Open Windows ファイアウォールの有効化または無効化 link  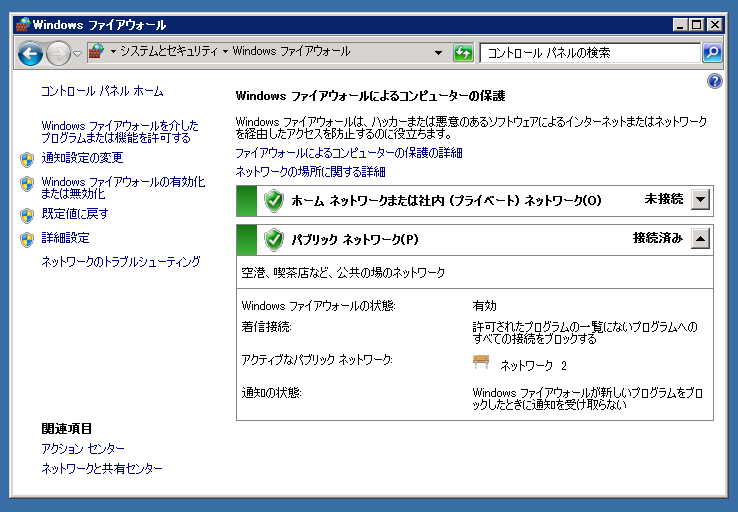click(x=123, y=187)
